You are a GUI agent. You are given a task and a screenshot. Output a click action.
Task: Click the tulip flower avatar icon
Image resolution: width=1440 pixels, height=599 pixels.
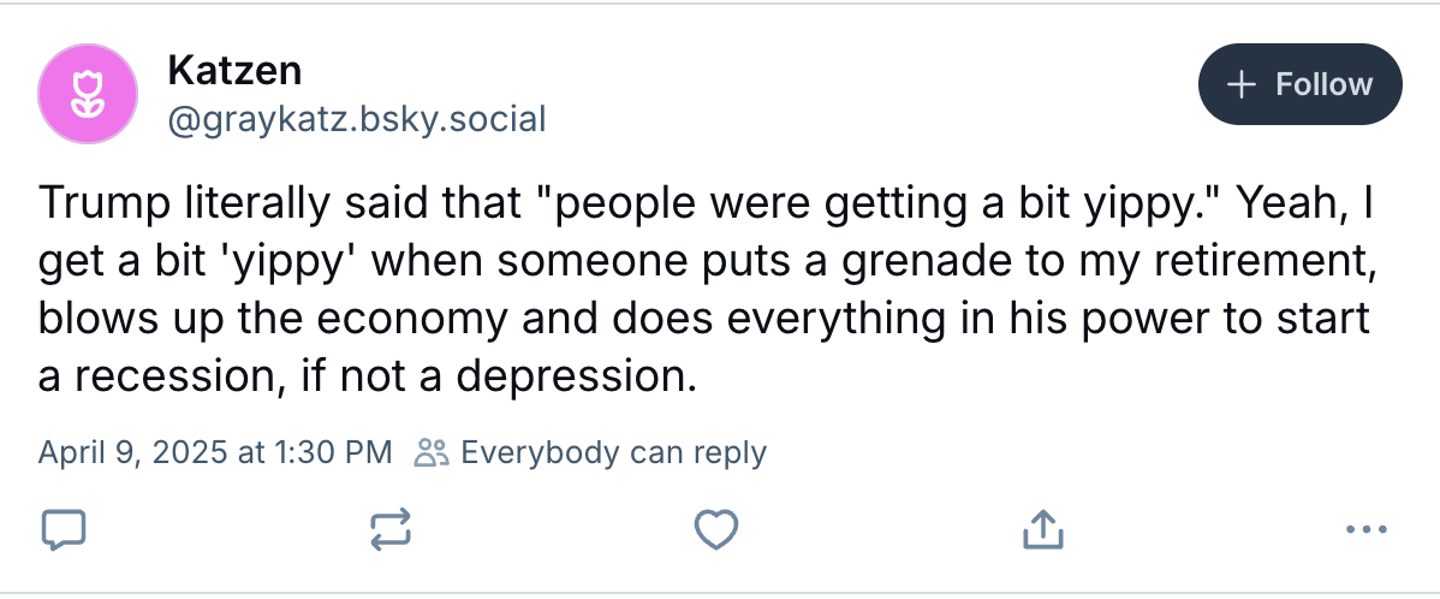tap(87, 94)
